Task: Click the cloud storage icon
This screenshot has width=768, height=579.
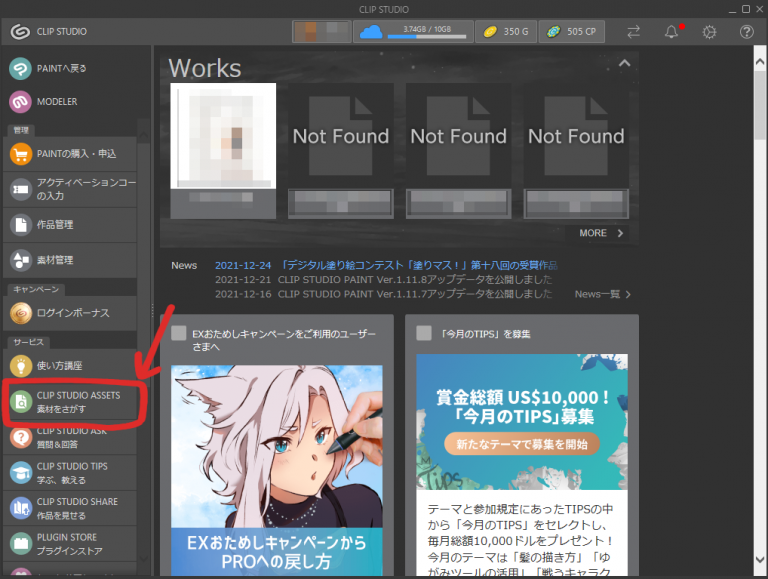Action: coord(371,32)
